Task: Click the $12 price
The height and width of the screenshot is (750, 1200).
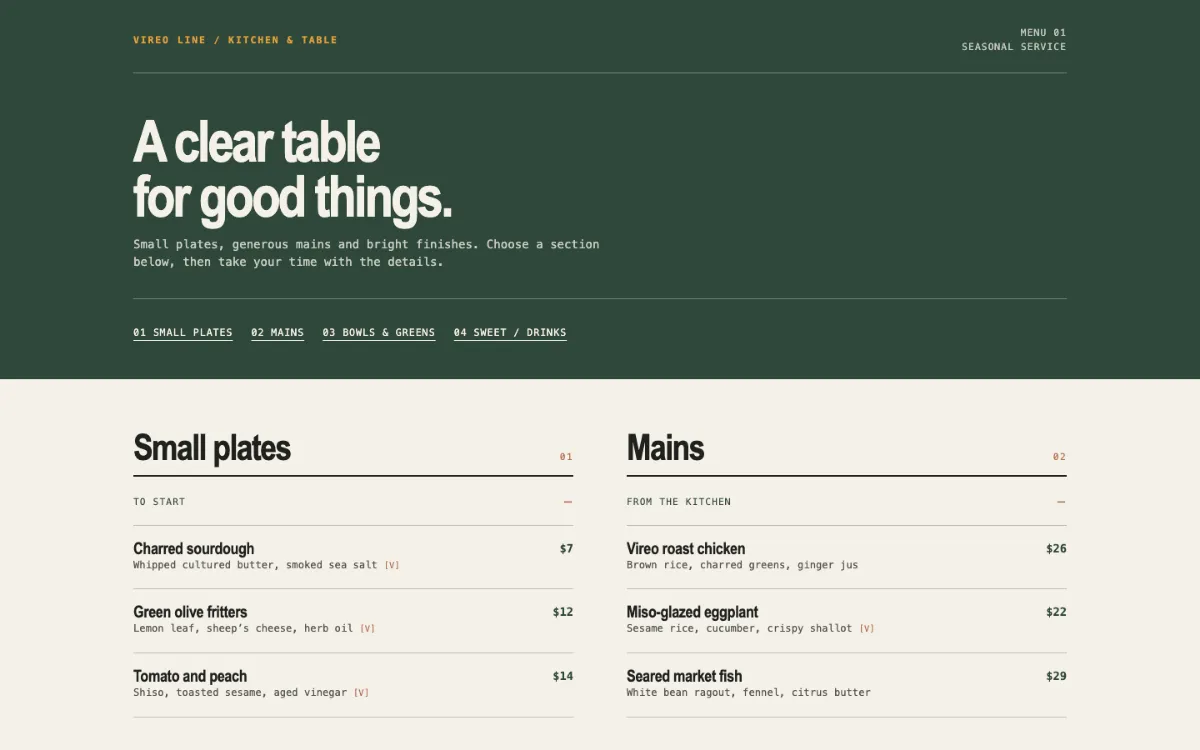Action: (x=563, y=612)
